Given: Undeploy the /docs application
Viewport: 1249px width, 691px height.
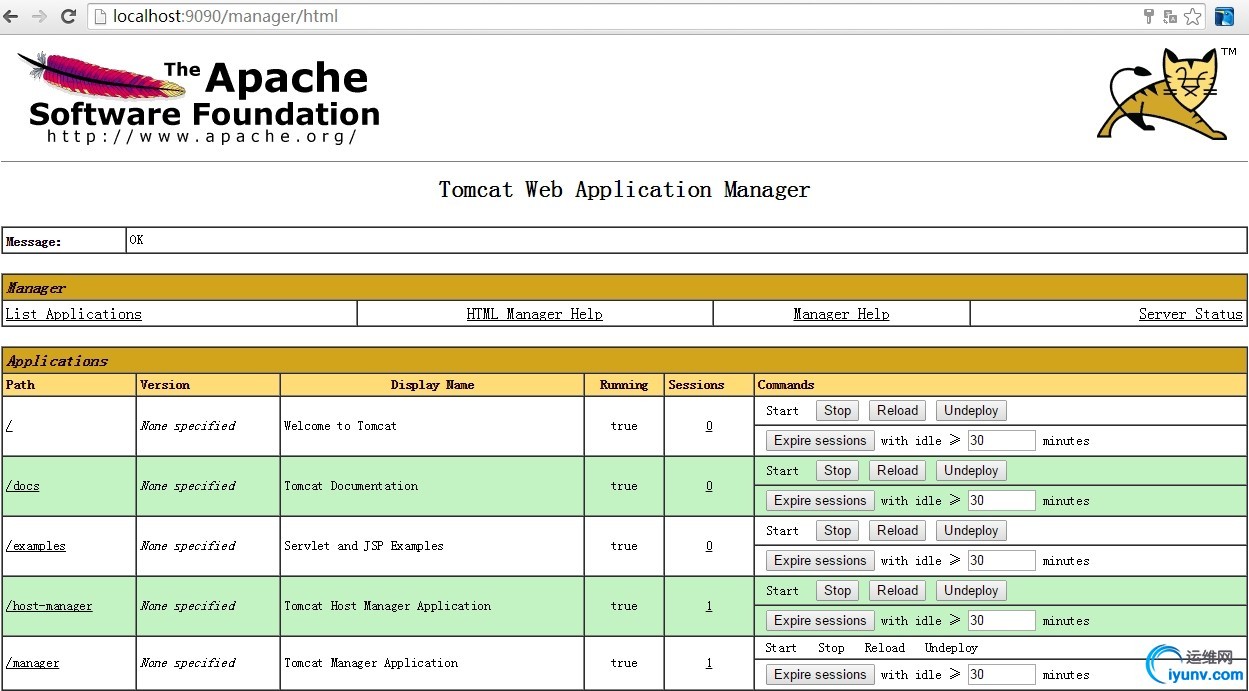Looking at the screenshot, I should click(971, 470).
